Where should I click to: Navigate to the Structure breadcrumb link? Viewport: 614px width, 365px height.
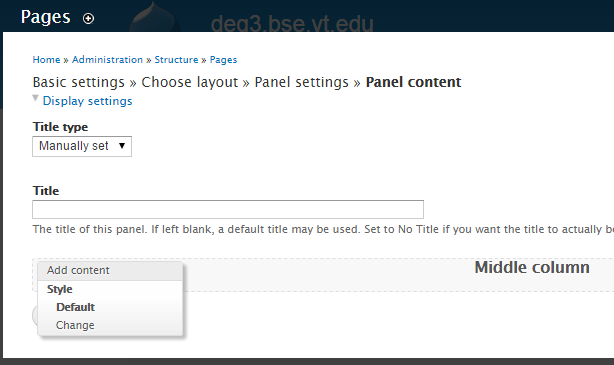[176, 60]
